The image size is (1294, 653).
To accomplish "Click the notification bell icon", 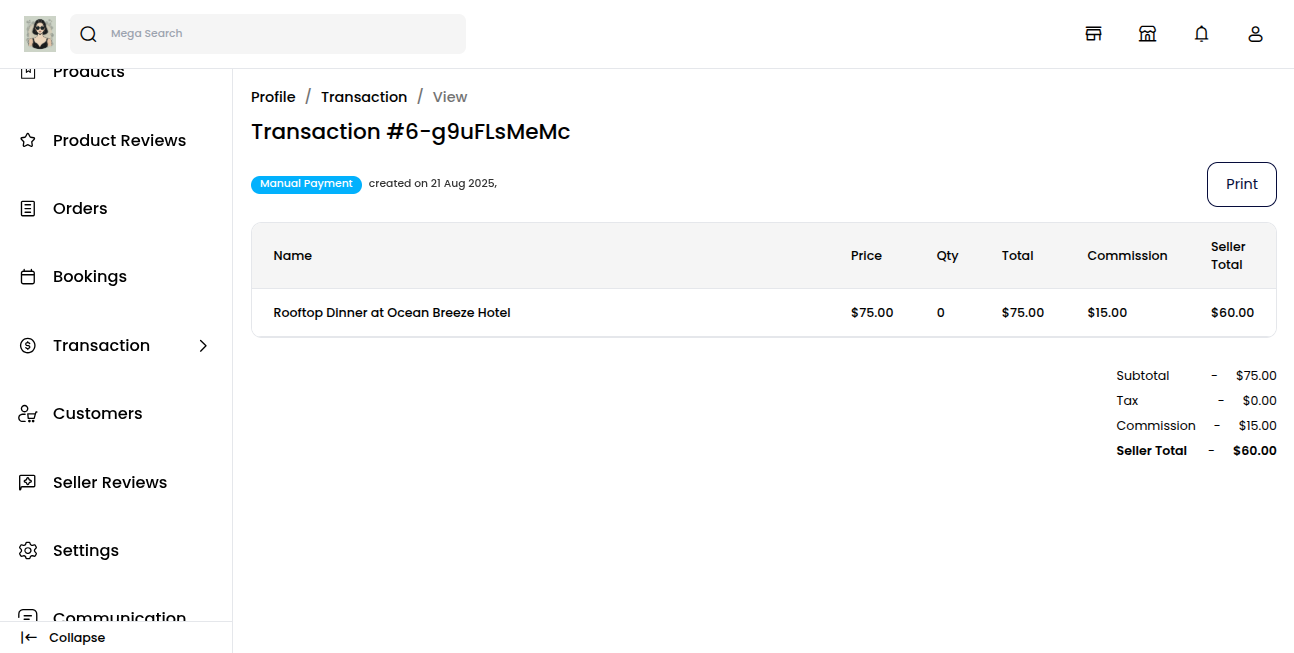I will (x=1201, y=34).
